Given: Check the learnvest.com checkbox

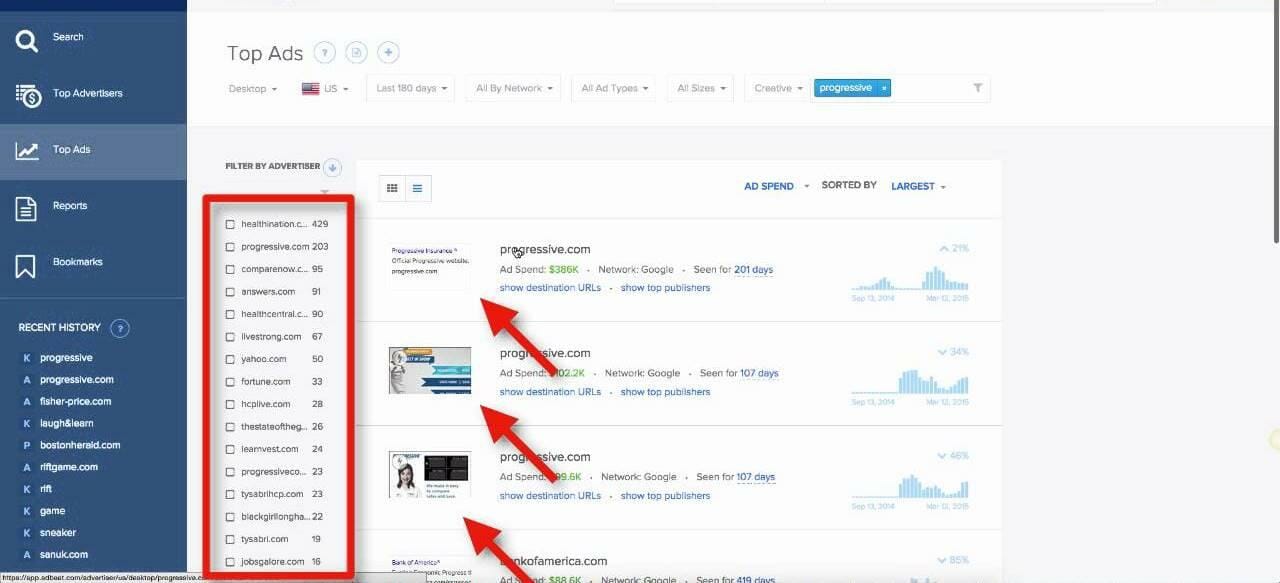Looking at the screenshot, I should coord(230,449).
